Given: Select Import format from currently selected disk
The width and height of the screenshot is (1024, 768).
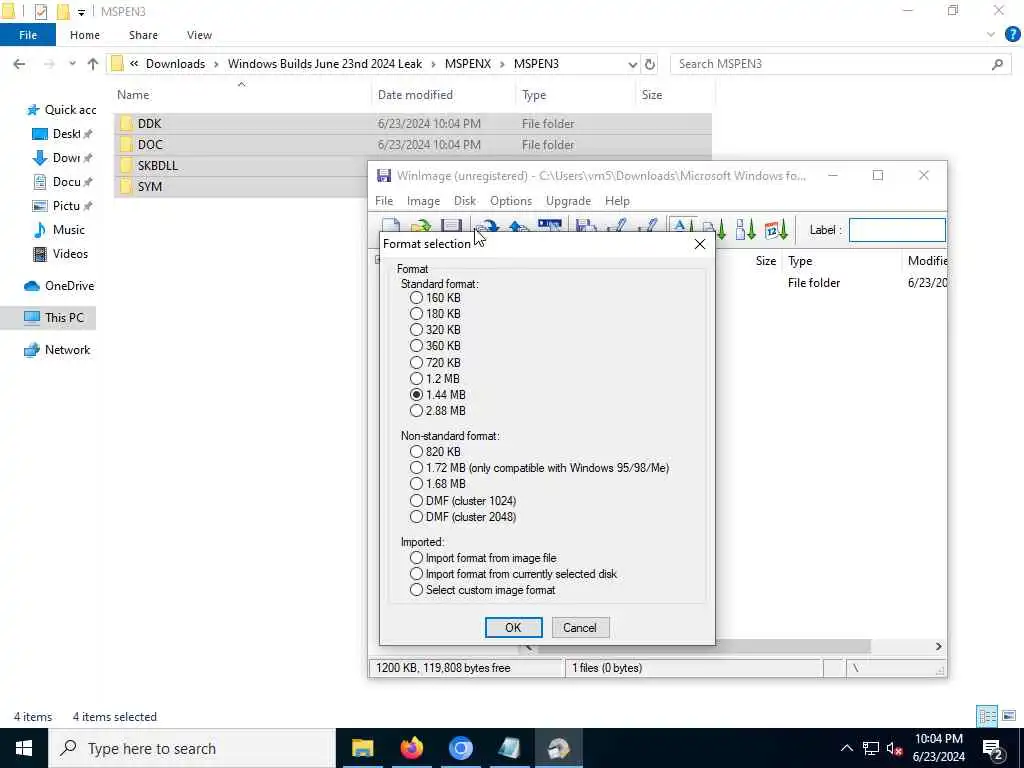Looking at the screenshot, I should click(513, 574).
